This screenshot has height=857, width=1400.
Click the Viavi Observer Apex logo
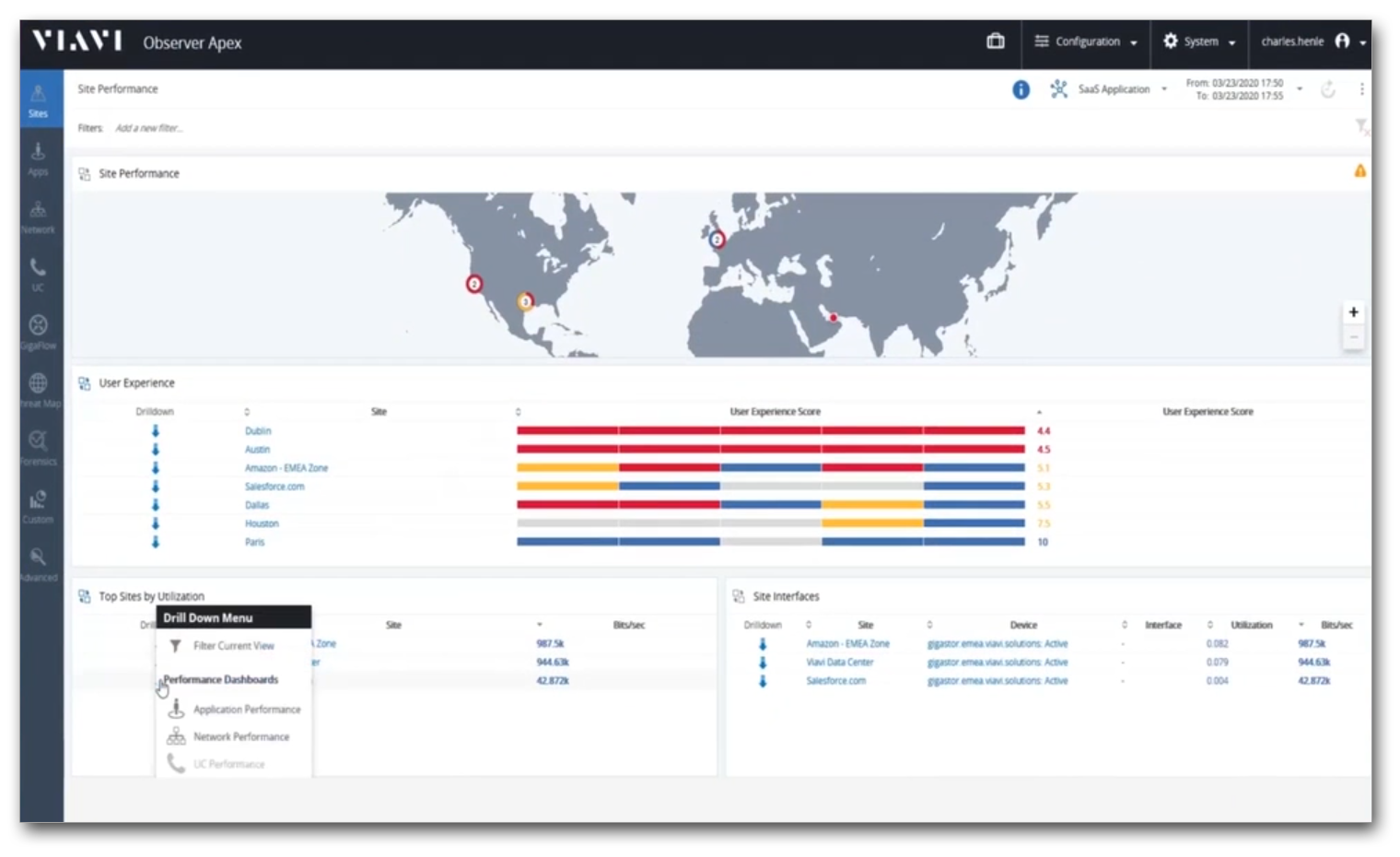click(x=136, y=41)
